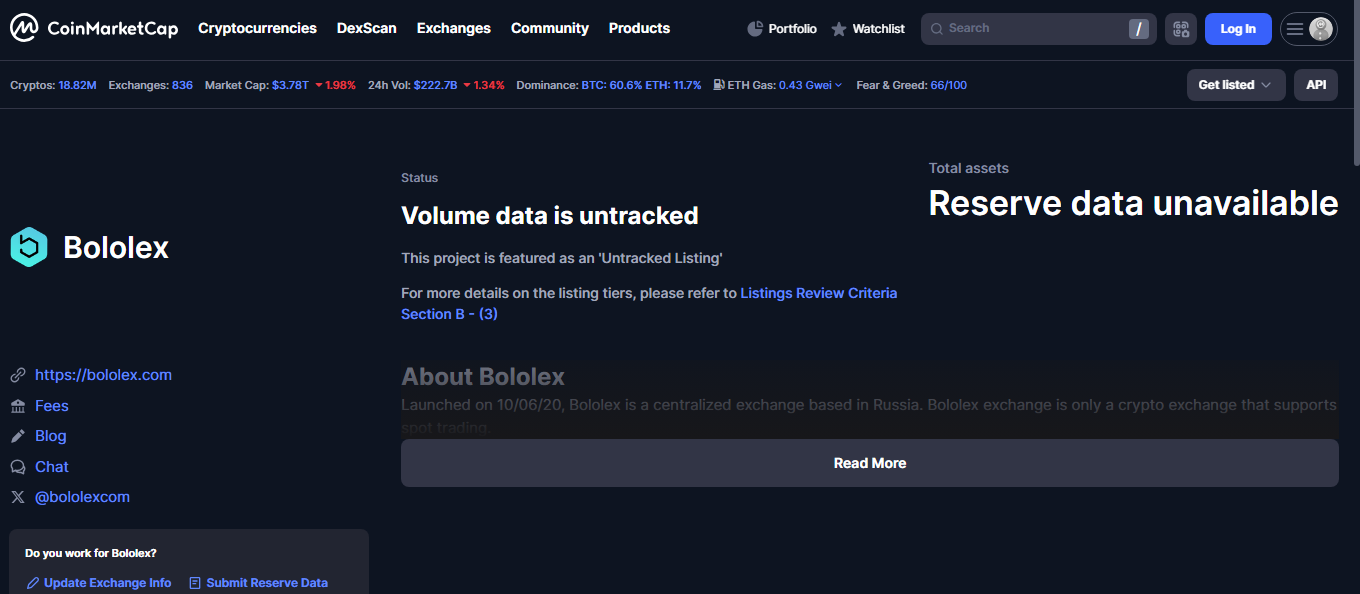Open the Portfolio pie chart icon
Viewport: 1360px width, 594px height.
pos(755,29)
